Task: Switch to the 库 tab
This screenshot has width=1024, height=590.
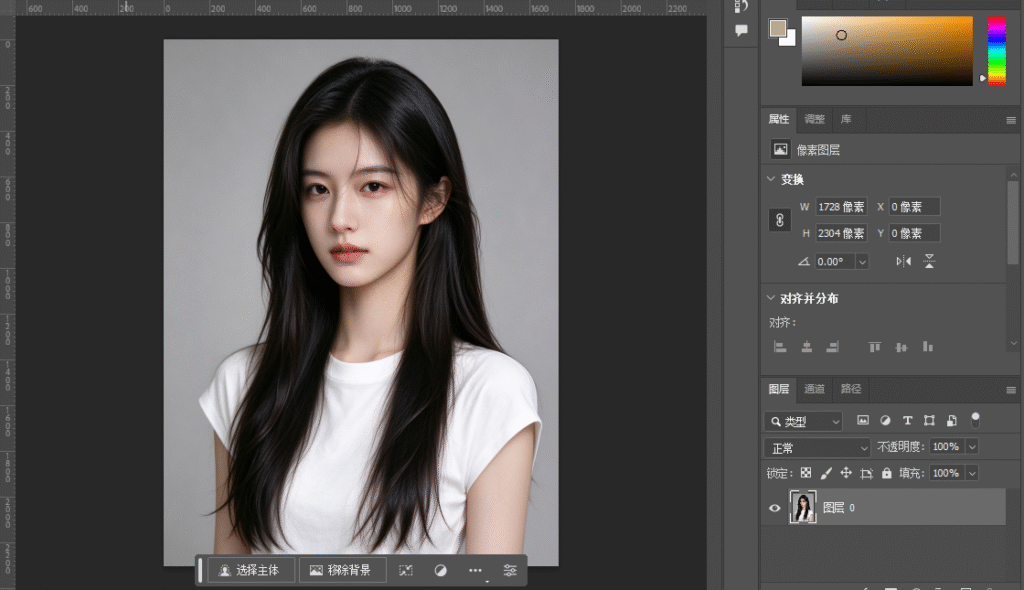Action: click(x=846, y=119)
